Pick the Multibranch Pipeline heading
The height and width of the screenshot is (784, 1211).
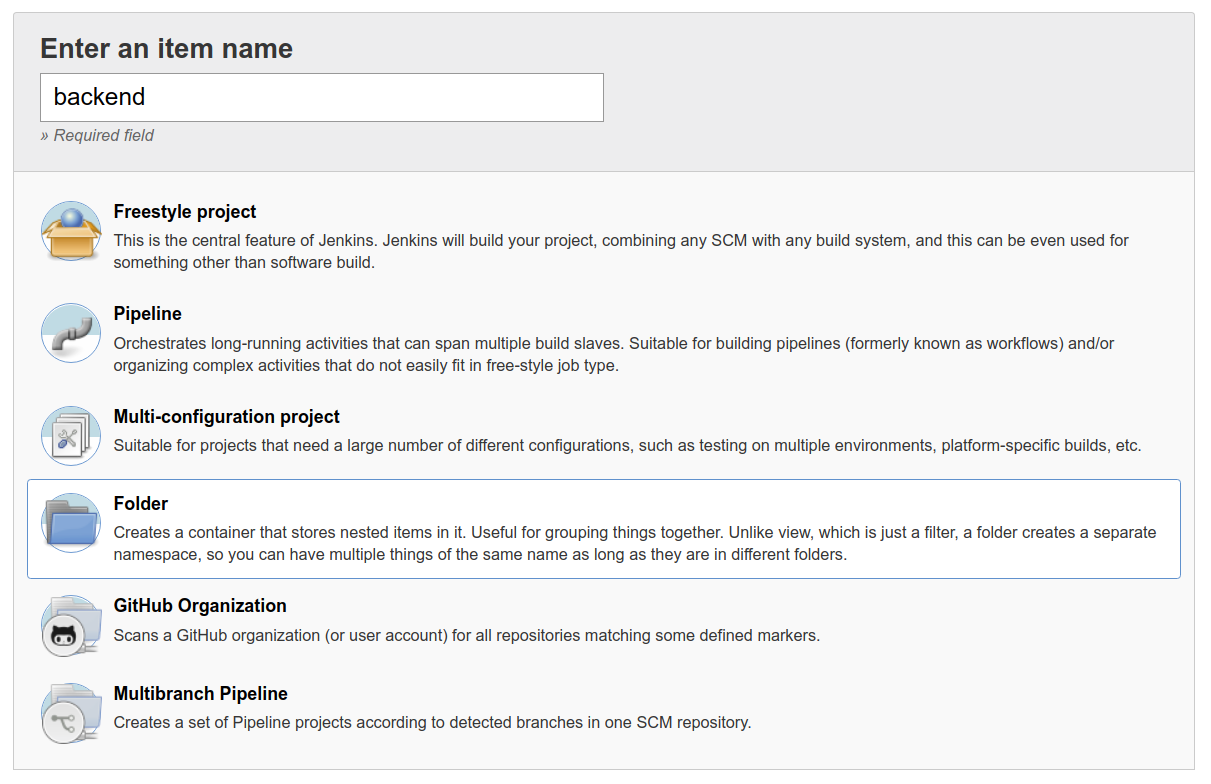[x=201, y=694]
